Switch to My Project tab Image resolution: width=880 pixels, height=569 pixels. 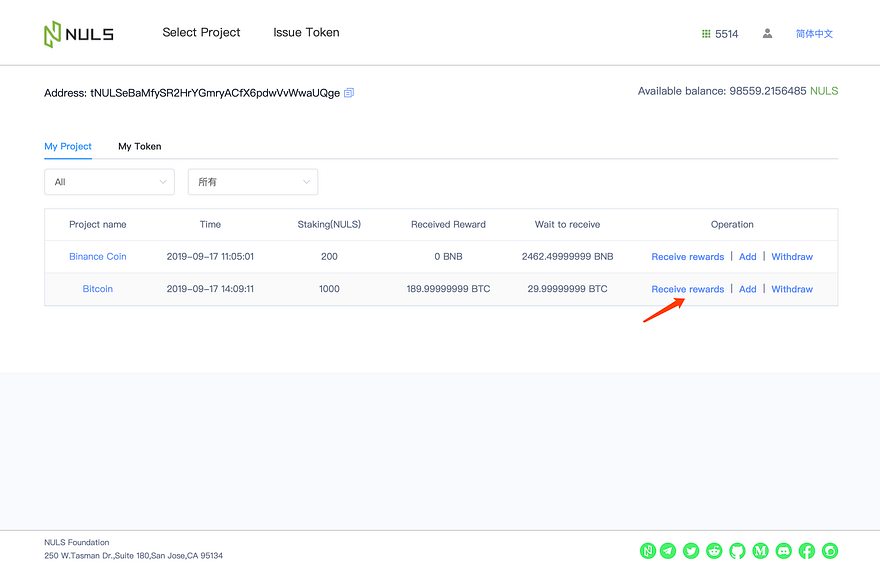(68, 146)
